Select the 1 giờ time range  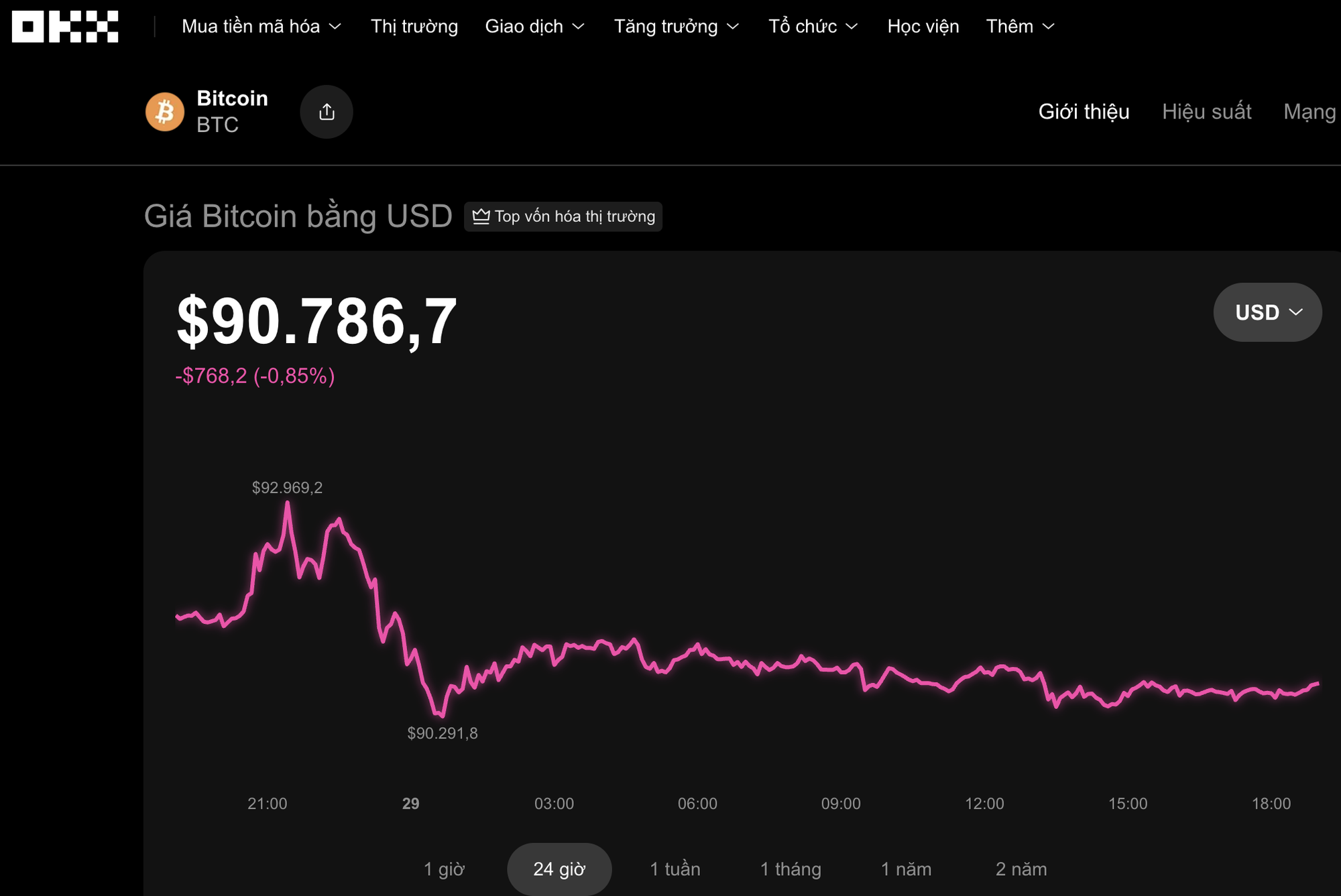(444, 869)
